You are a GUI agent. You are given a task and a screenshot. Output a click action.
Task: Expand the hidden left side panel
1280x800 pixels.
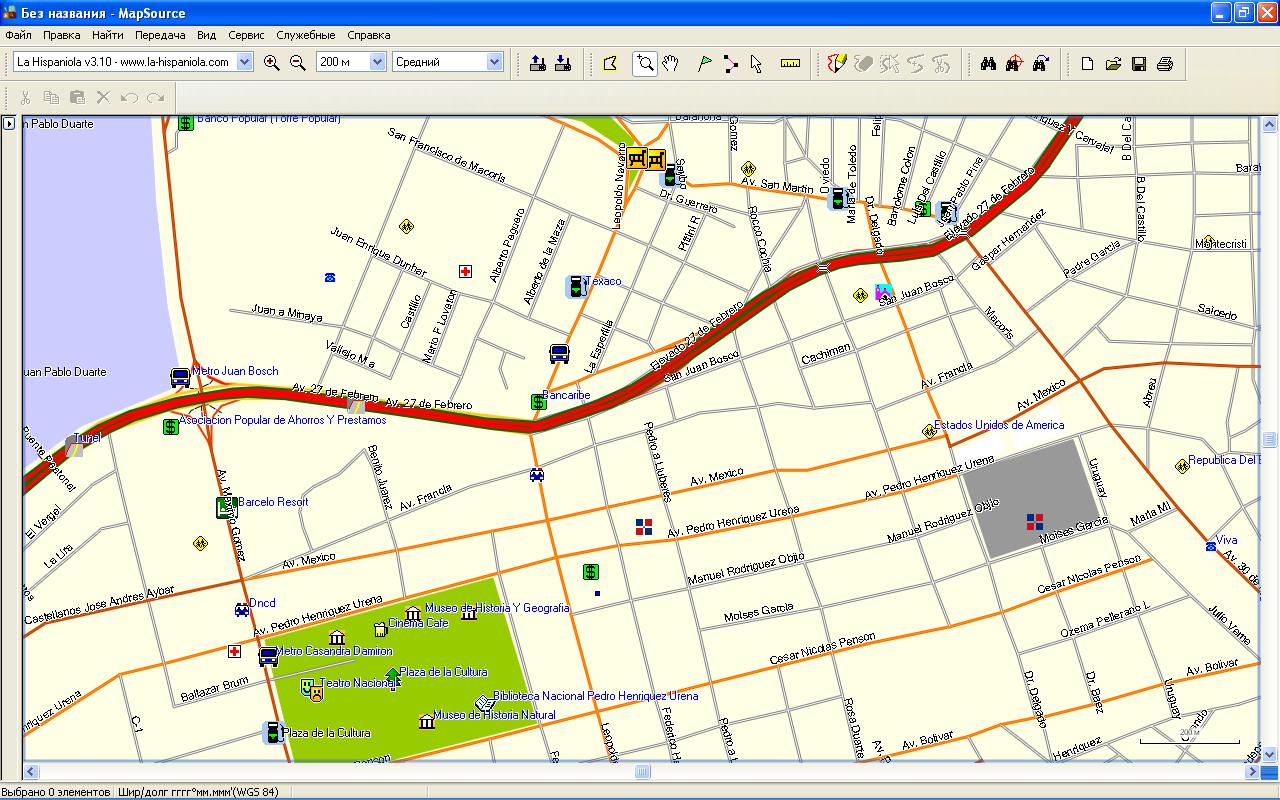[x=8, y=124]
